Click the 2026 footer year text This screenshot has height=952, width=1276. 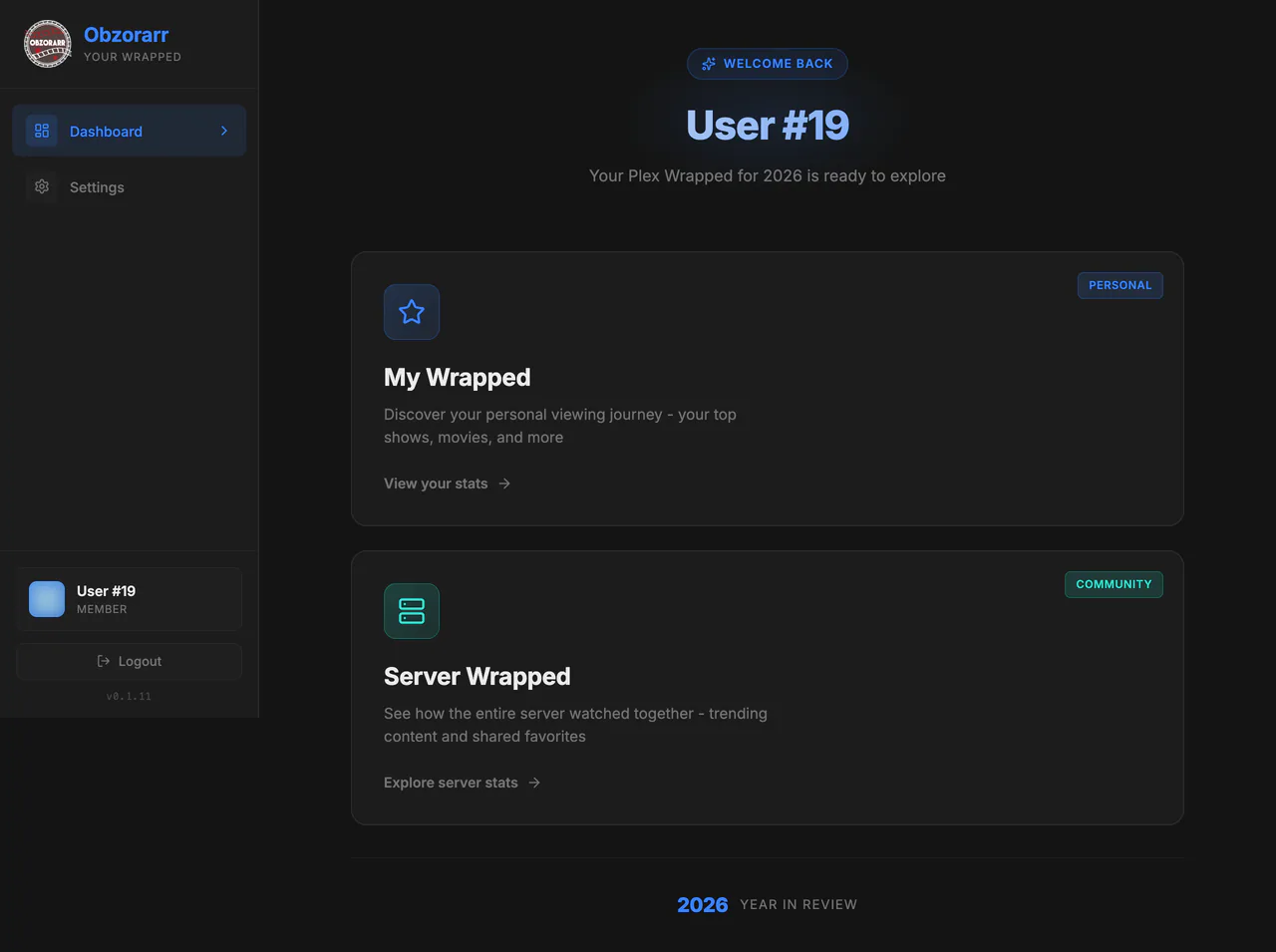point(703,905)
